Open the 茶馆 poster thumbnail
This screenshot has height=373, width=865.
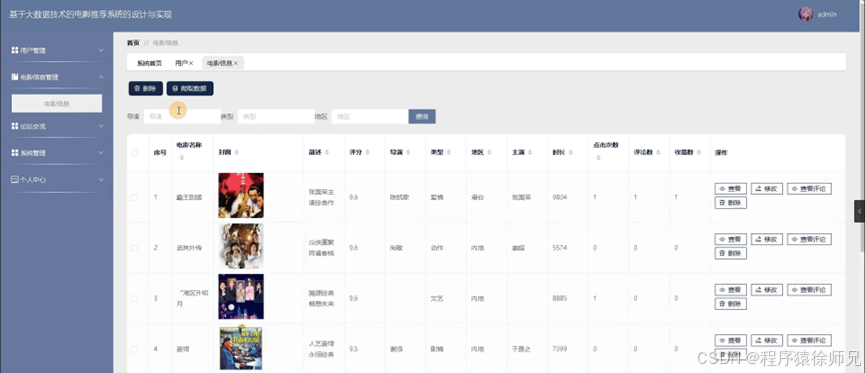241,348
